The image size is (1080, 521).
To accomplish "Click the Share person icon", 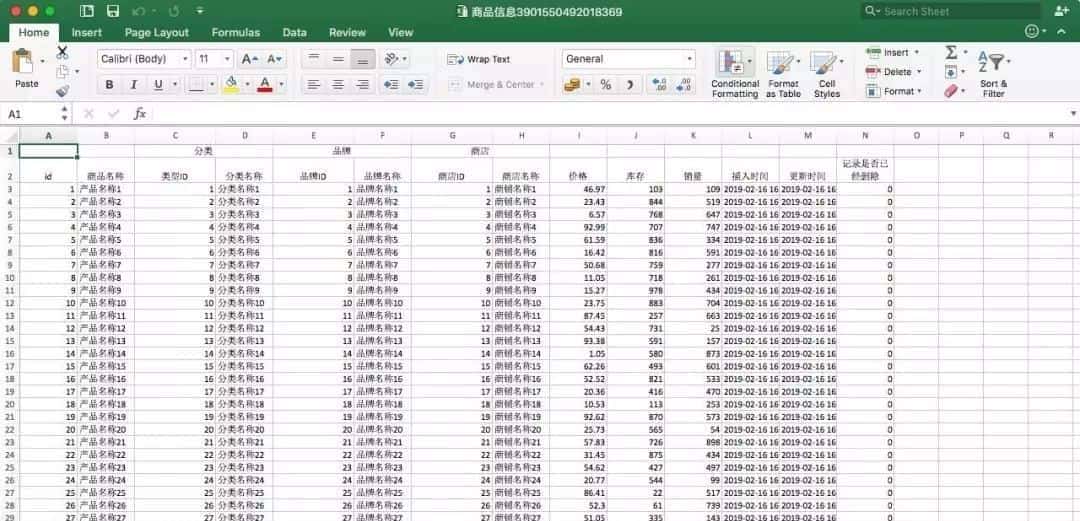I will (x=1061, y=11).
